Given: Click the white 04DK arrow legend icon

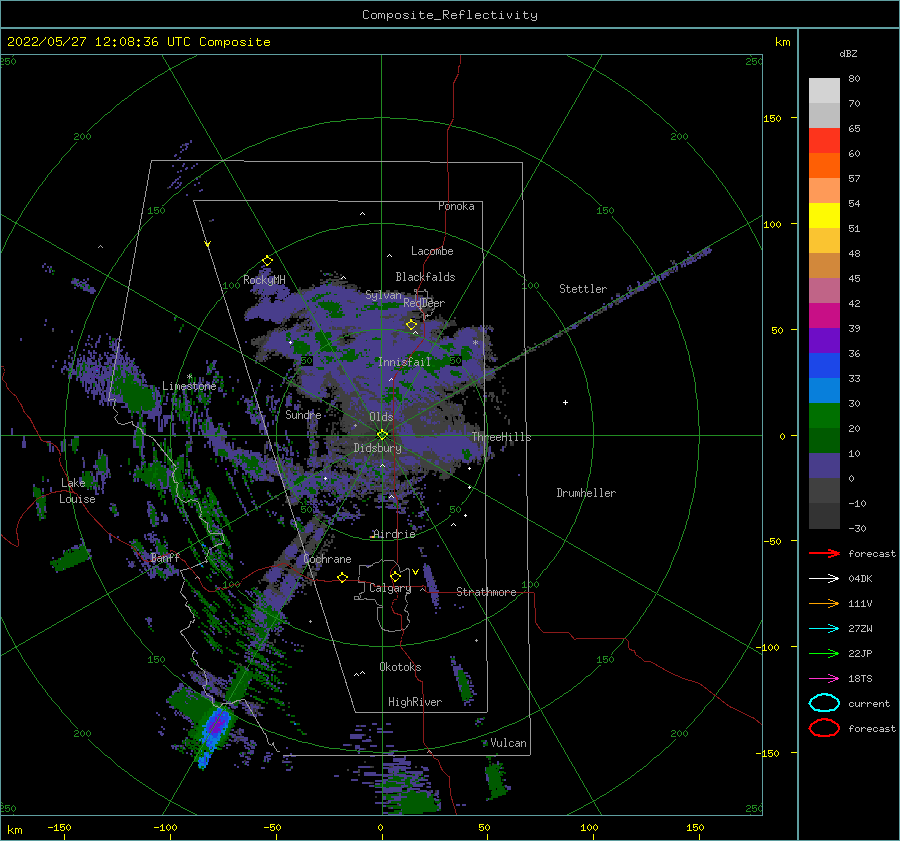Looking at the screenshot, I should 824,579.
